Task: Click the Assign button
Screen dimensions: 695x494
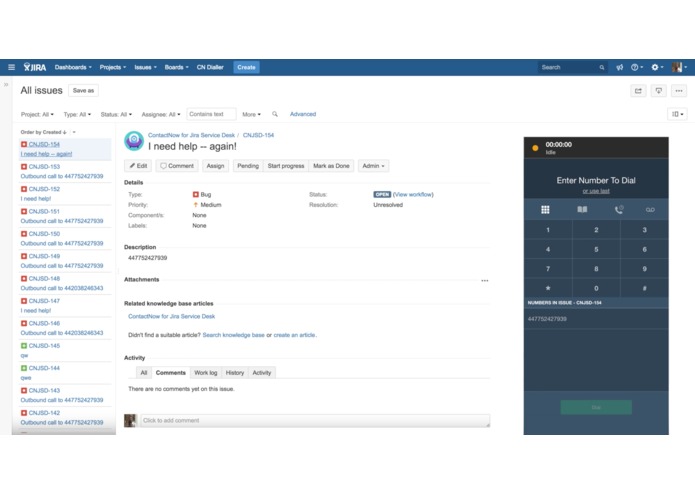Action: click(215, 166)
